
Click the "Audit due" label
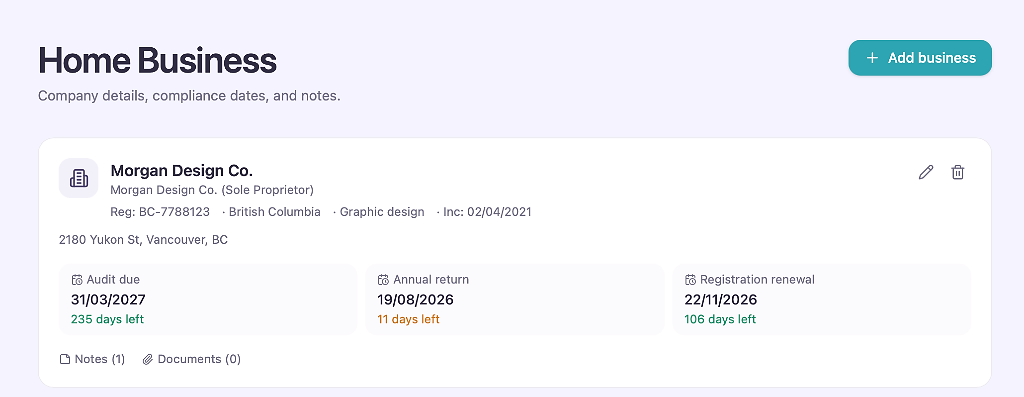coord(113,279)
